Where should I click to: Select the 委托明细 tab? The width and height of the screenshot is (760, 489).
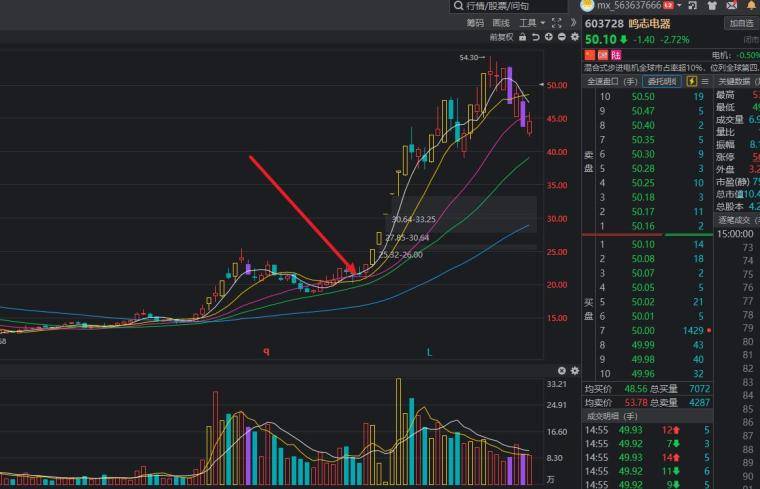pos(662,81)
